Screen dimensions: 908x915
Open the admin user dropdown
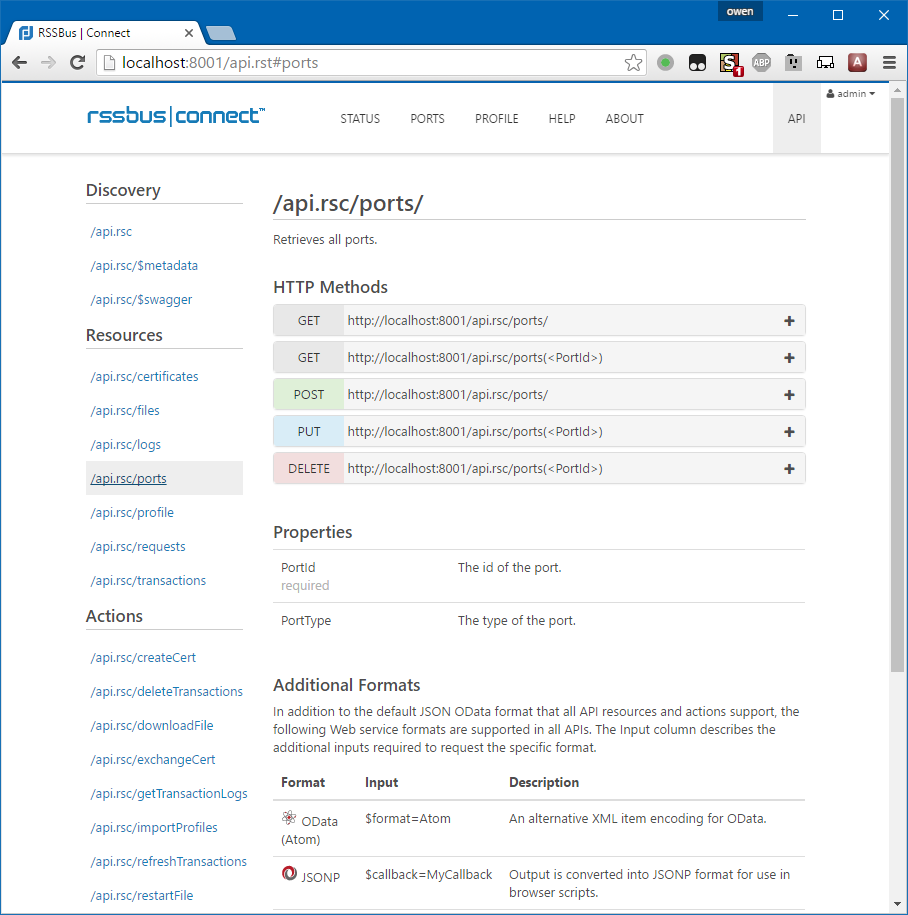[851, 94]
